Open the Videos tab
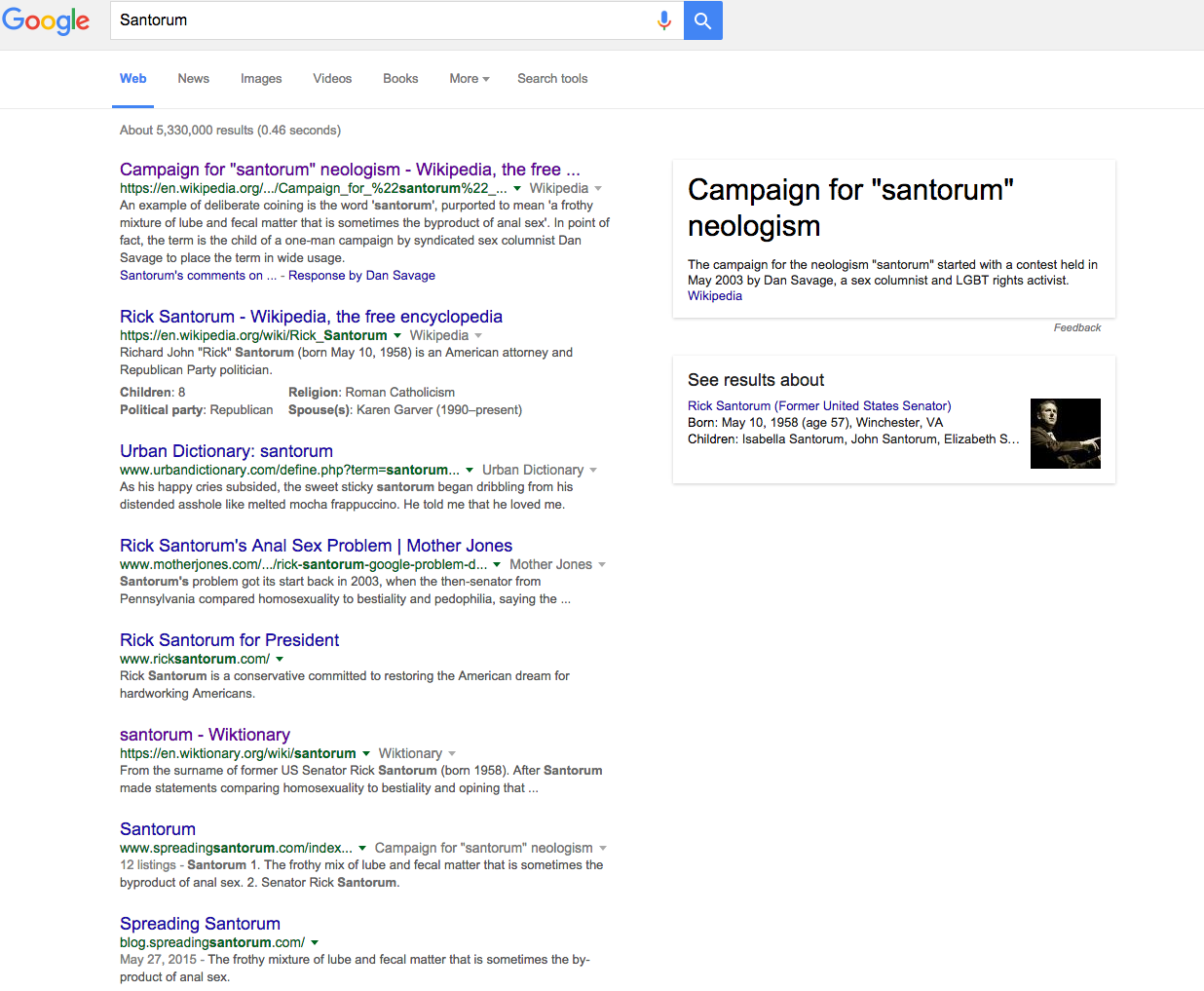1204x991 pixels. pyautogui.click(x=332, y=79)
